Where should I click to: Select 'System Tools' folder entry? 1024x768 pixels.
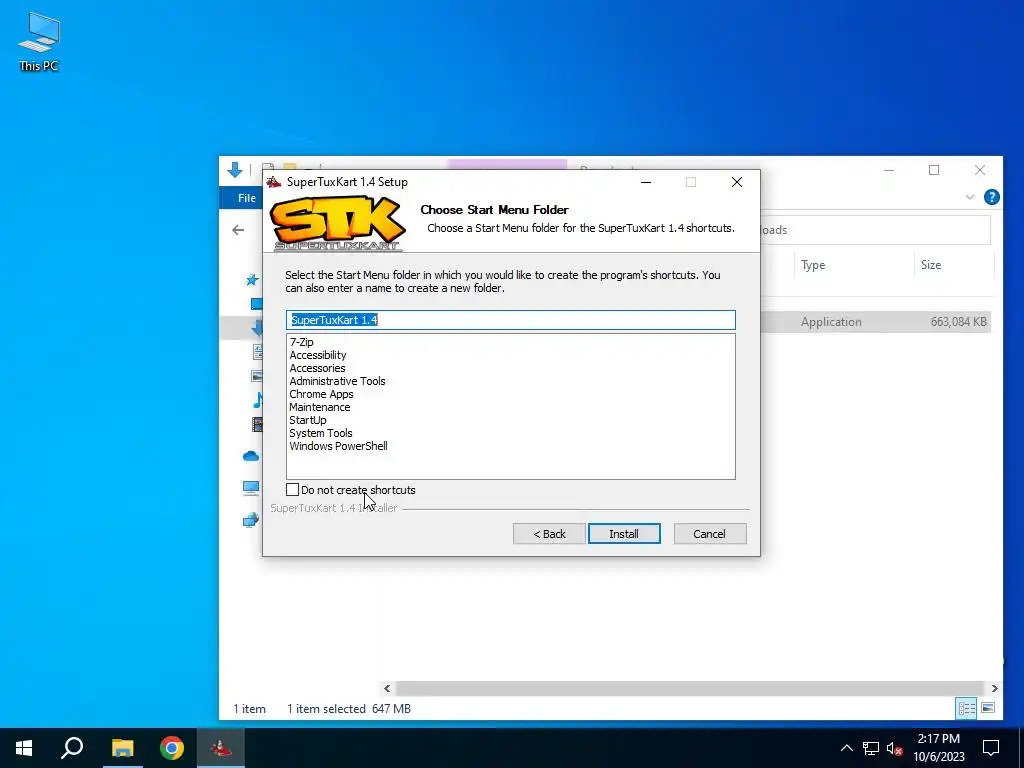(x=321, y=433)
